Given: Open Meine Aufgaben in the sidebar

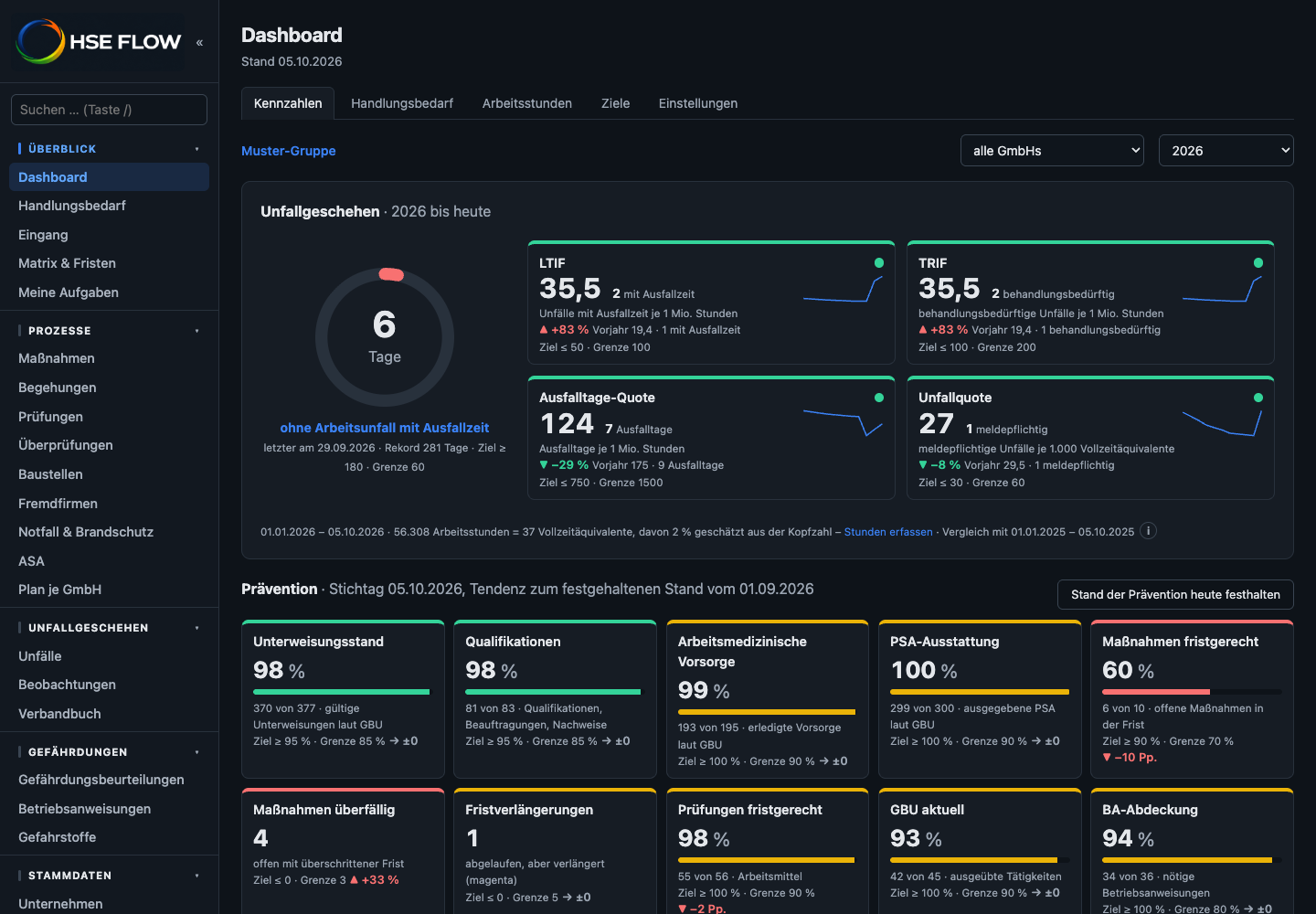Looking at the screenshot, I should (x=109, y=292).
